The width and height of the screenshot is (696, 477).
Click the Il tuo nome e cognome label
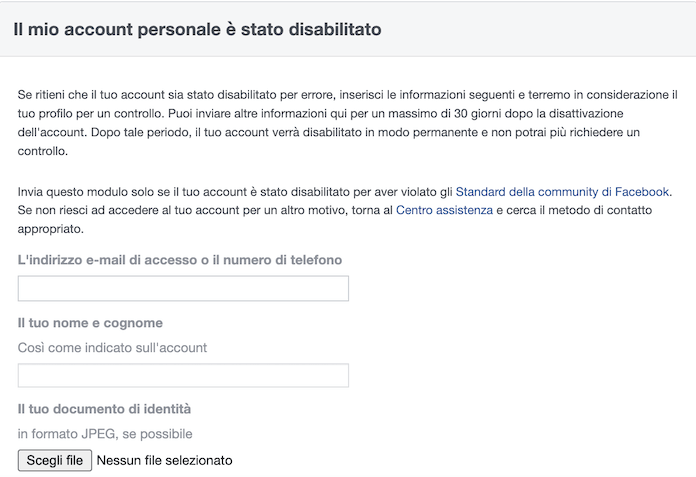[x=90, y=323]
